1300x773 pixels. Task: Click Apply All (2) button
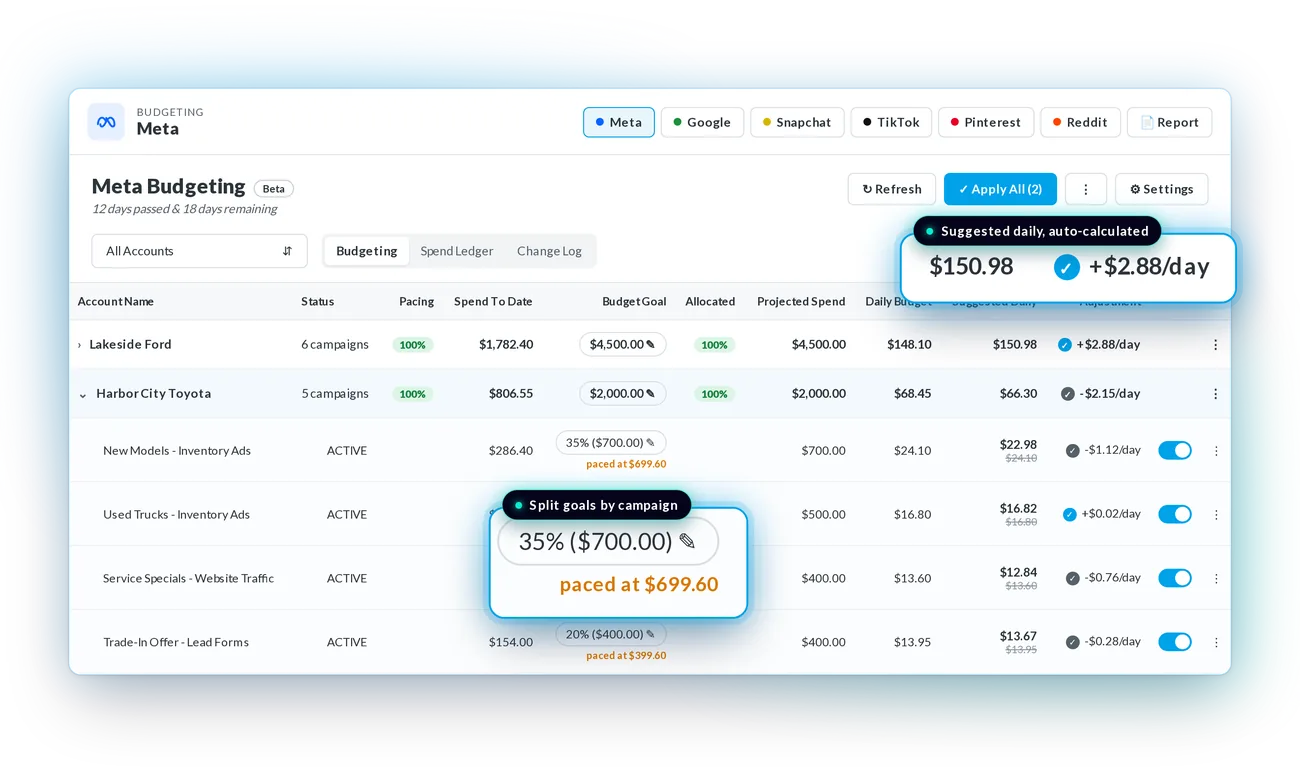[x=1000, y=189]
